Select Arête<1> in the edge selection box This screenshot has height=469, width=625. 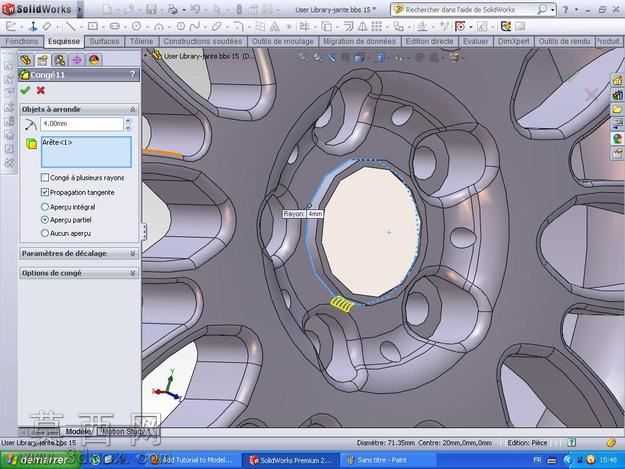[x=57, y=142]
